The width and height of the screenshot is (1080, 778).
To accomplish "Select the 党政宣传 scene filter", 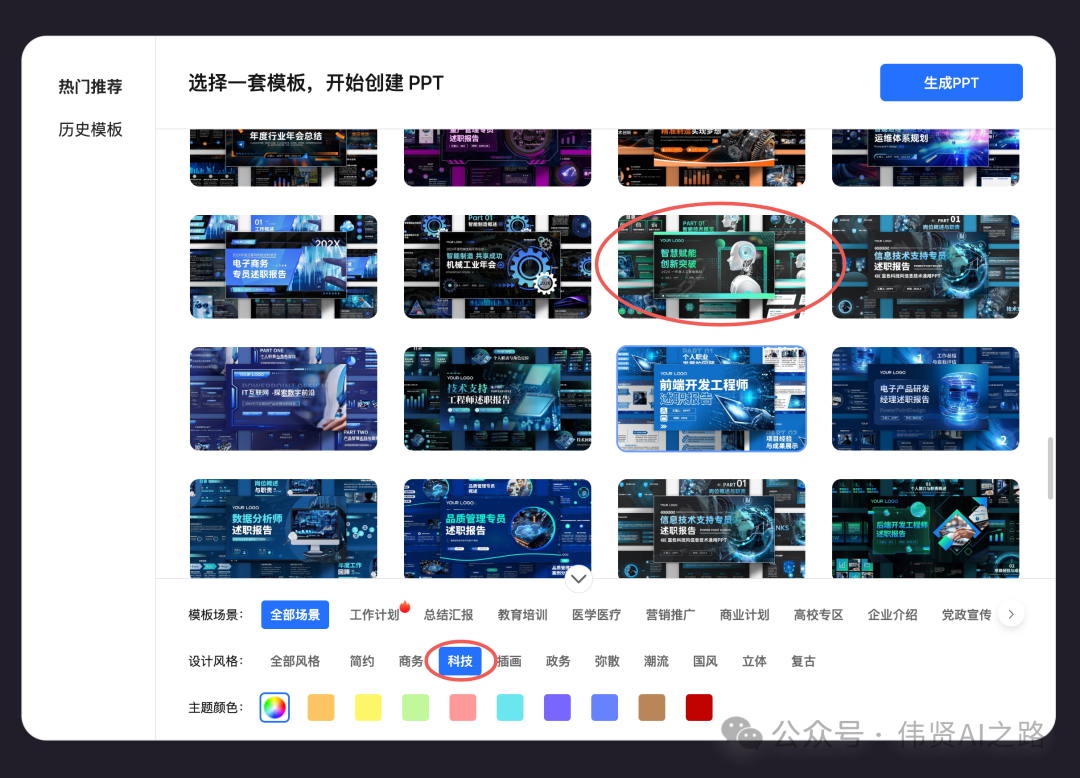I will (x=966, y=615).
